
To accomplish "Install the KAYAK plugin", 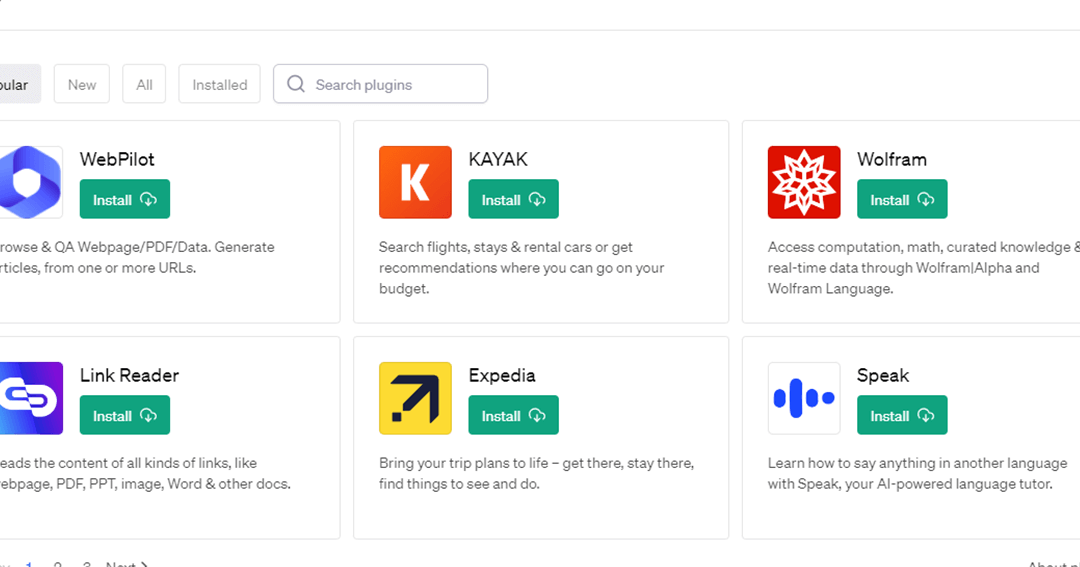I will [513, 199].
